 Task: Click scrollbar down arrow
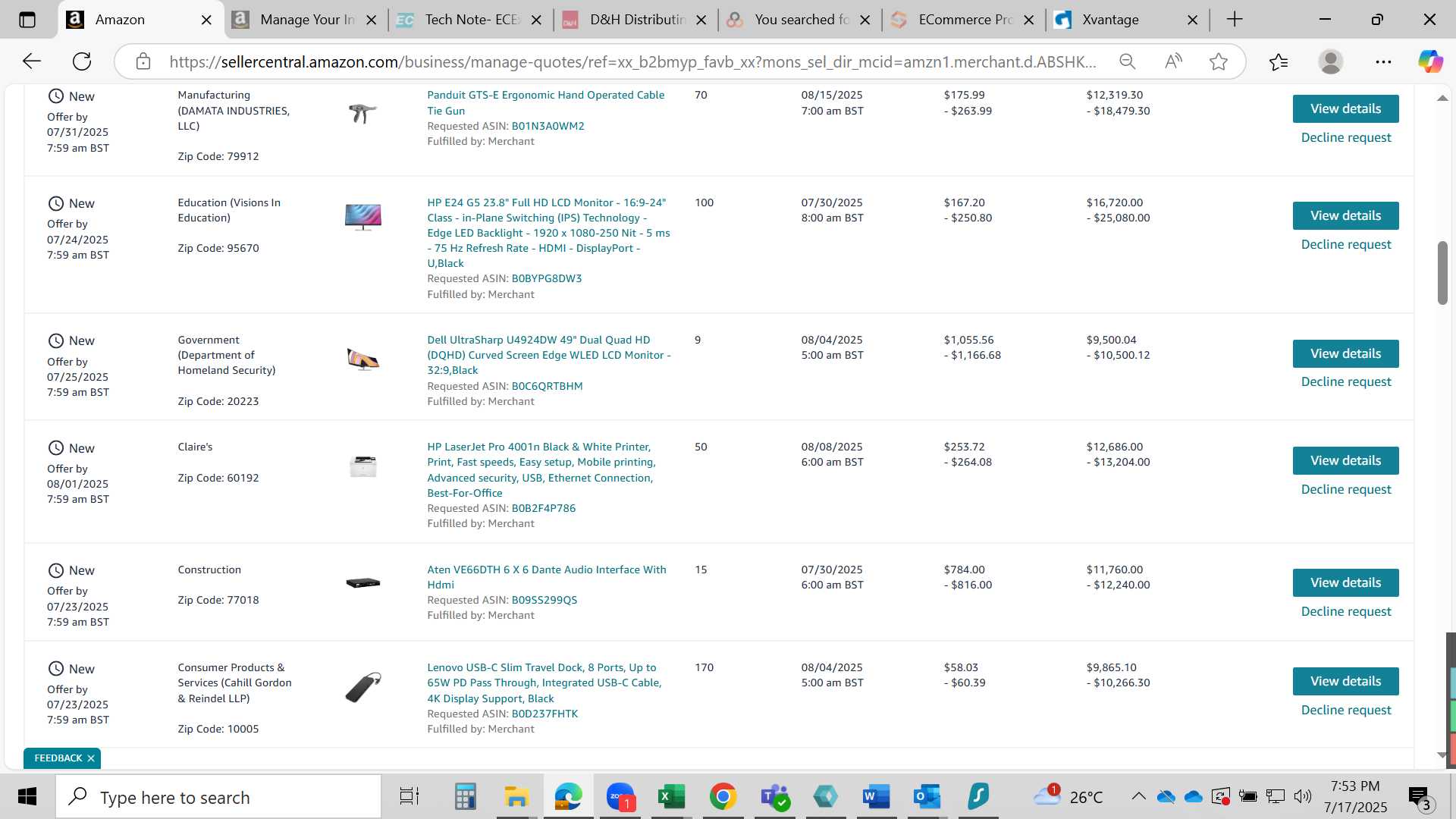1442,755
